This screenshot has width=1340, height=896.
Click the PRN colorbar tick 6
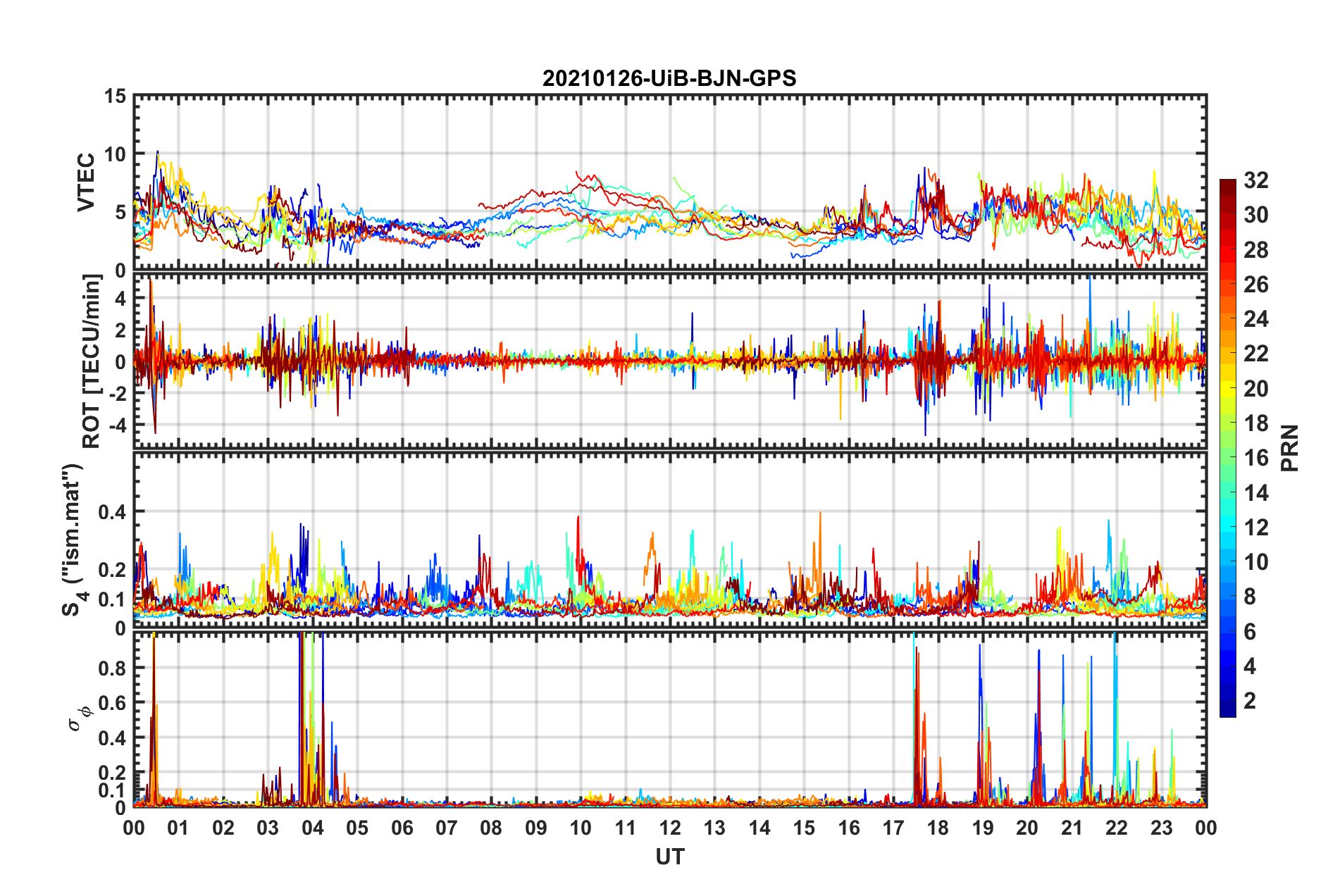click(x=1250, y=632)
